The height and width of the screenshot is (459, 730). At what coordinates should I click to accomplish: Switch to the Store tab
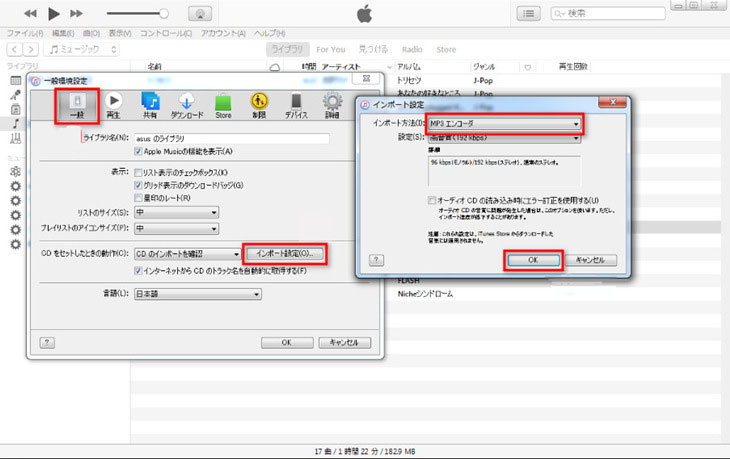(x=446, y=49)
